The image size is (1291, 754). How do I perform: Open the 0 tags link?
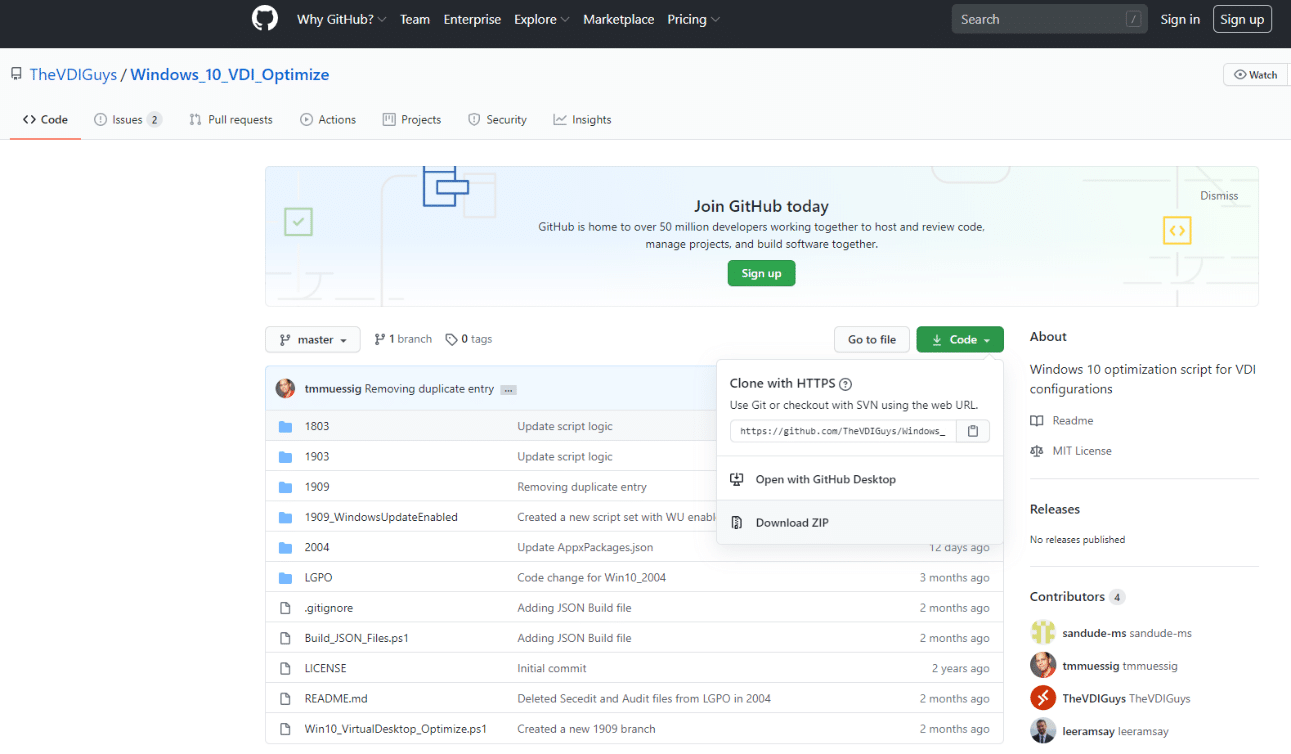coord(469,340)
